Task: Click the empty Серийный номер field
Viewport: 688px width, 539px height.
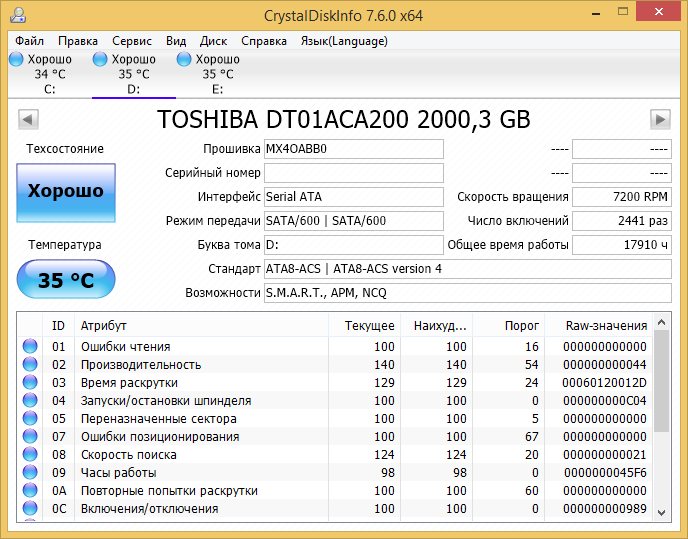Action: point(354,173)
